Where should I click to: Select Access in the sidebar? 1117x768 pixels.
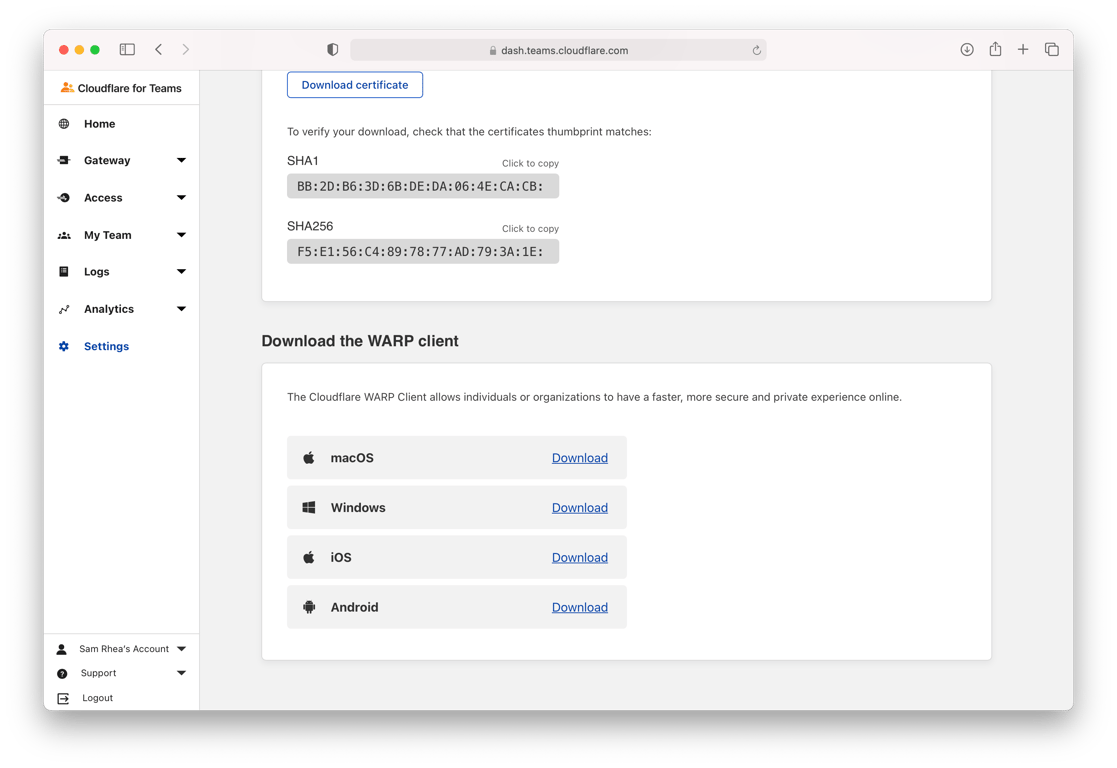[x=103, y=197]
